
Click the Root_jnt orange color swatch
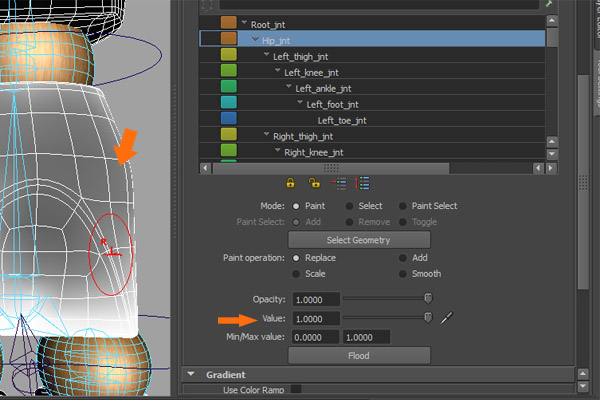point(227,23)
